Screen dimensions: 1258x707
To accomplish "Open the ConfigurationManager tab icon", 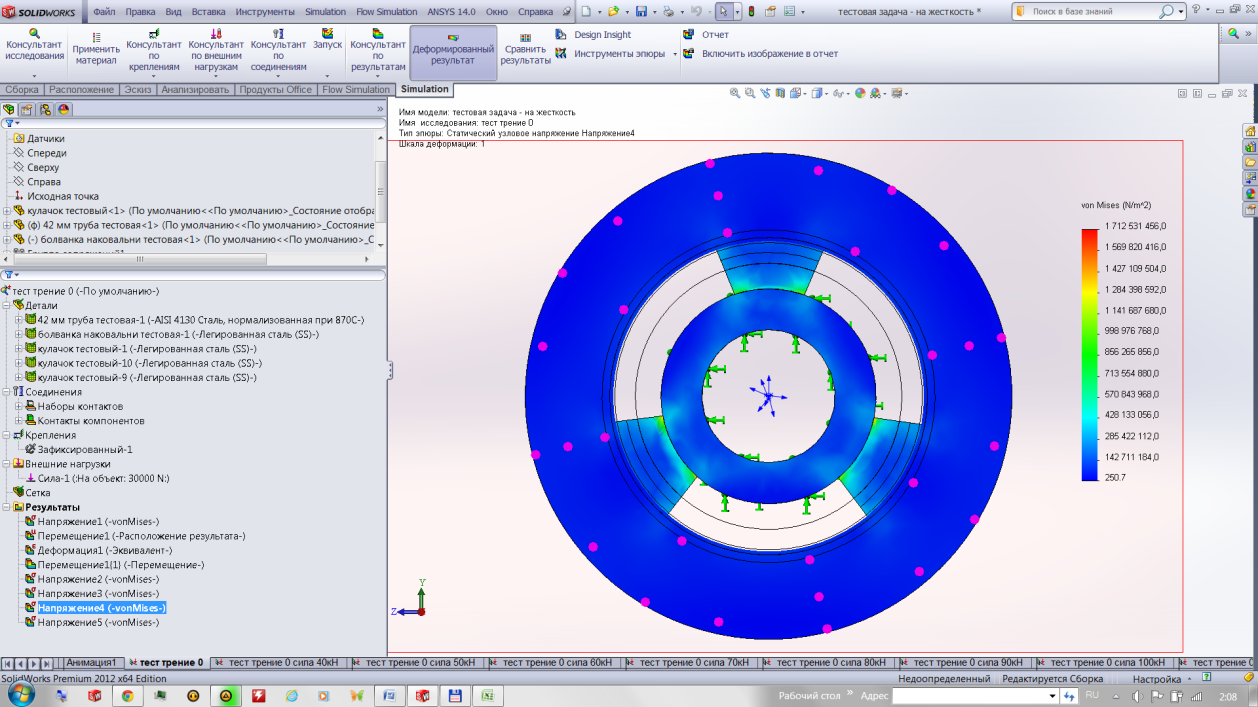I will pyautogui.click(x=45, y=110).
